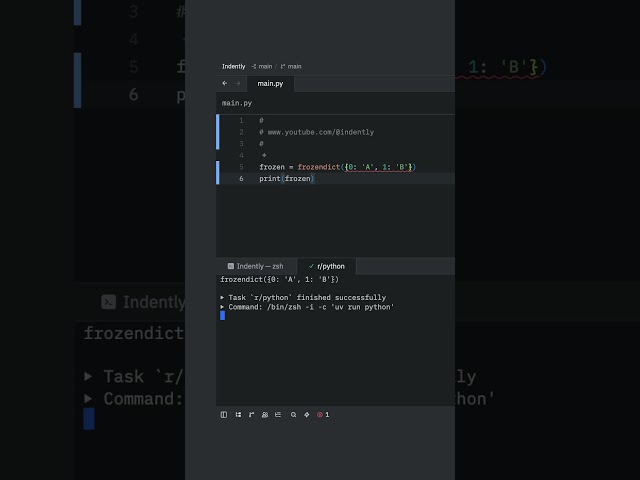Click the blue git change marker beside line 5

coord(218,173)
